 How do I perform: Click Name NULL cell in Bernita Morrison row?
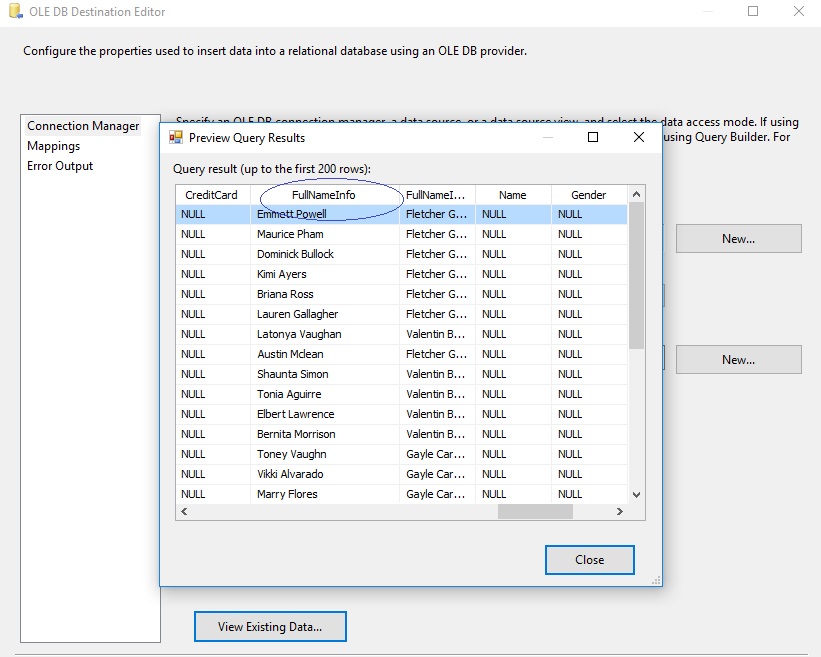pyautogui.click(x=513, y=434)
